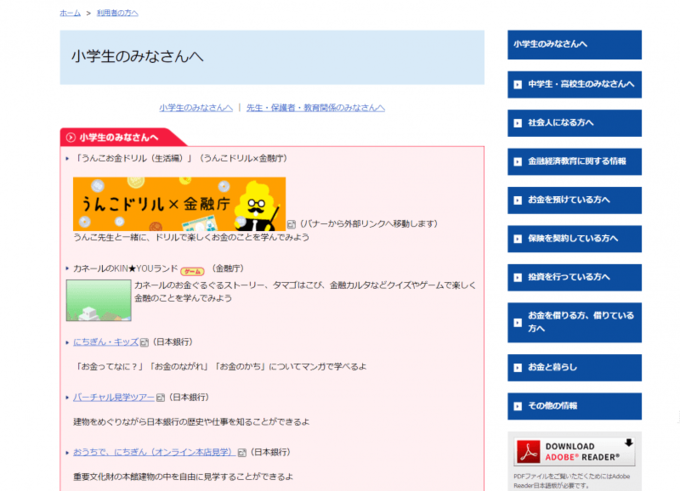The image size is (680, 491).
Task: Open the にちぎん・キッズ link
Action: pyautogui.click(x=105, y=341)
